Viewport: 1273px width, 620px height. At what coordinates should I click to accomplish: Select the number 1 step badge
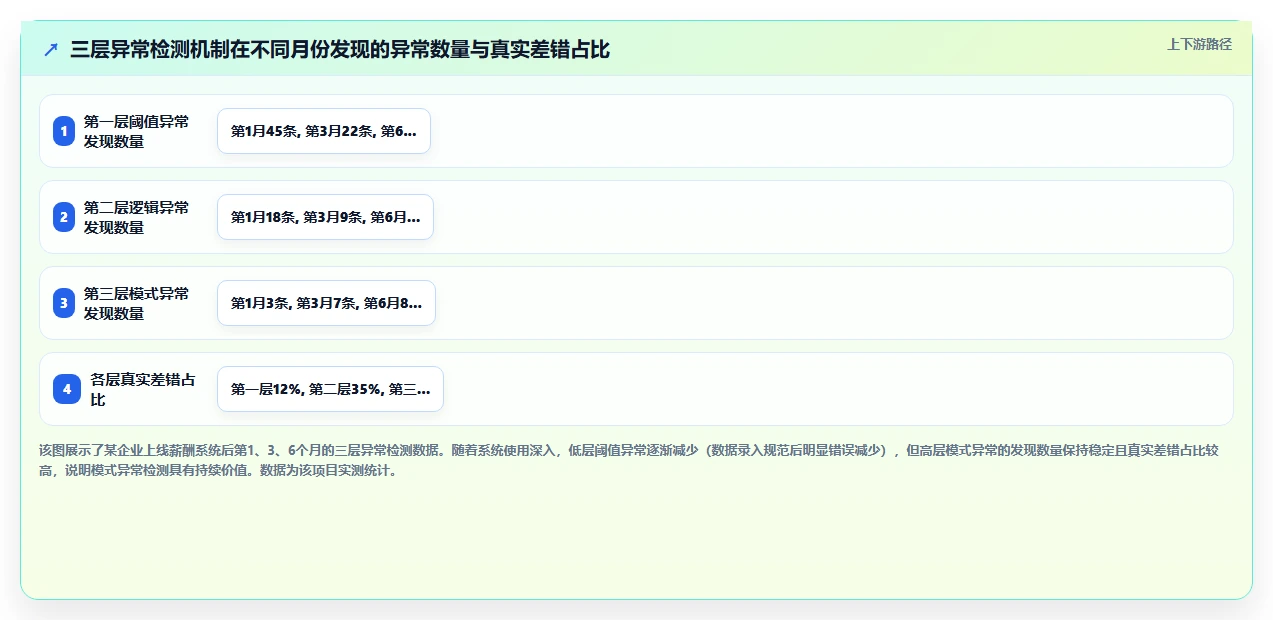(x=64, y=131)
